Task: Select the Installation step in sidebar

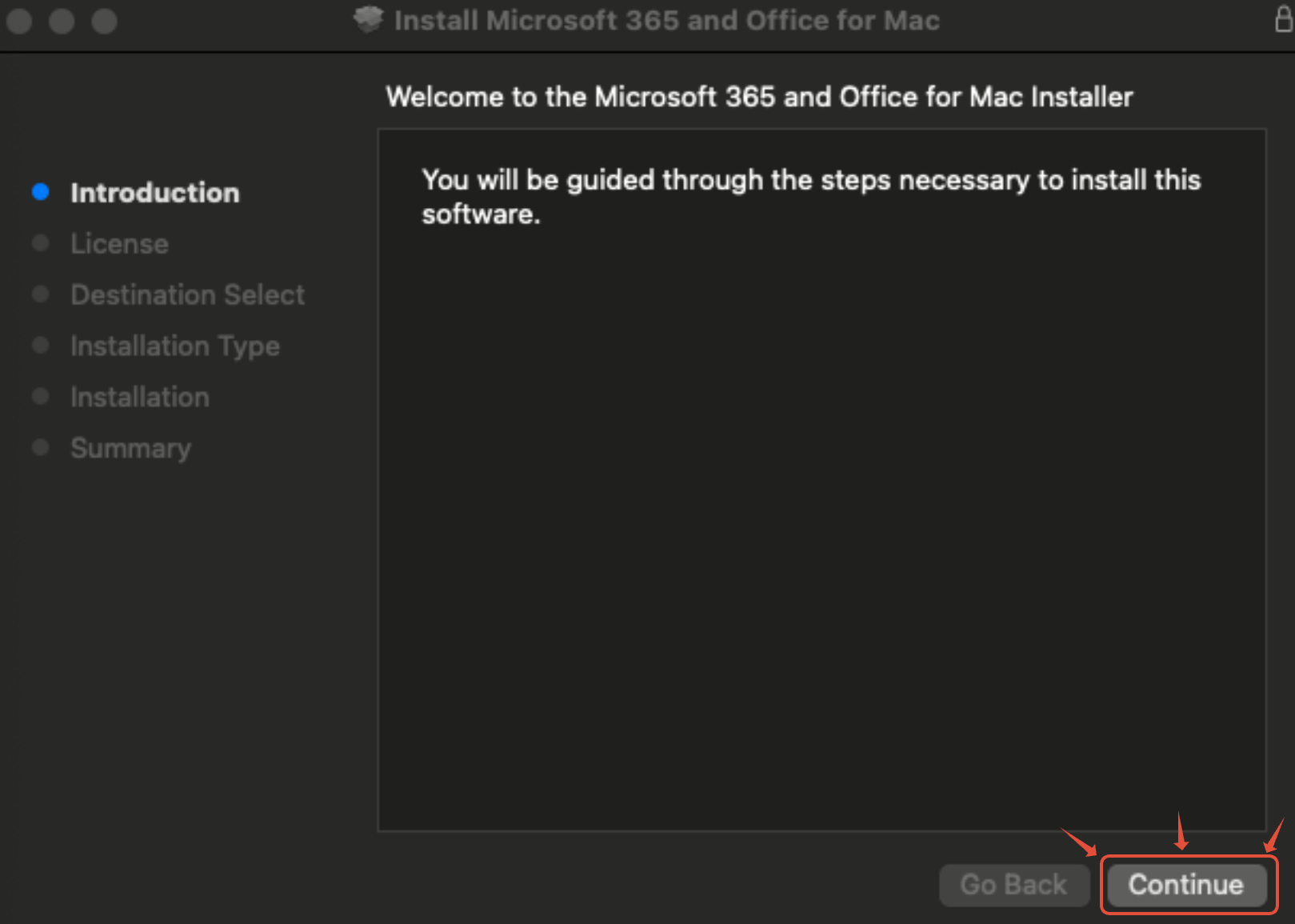Action: coord(140,398)
